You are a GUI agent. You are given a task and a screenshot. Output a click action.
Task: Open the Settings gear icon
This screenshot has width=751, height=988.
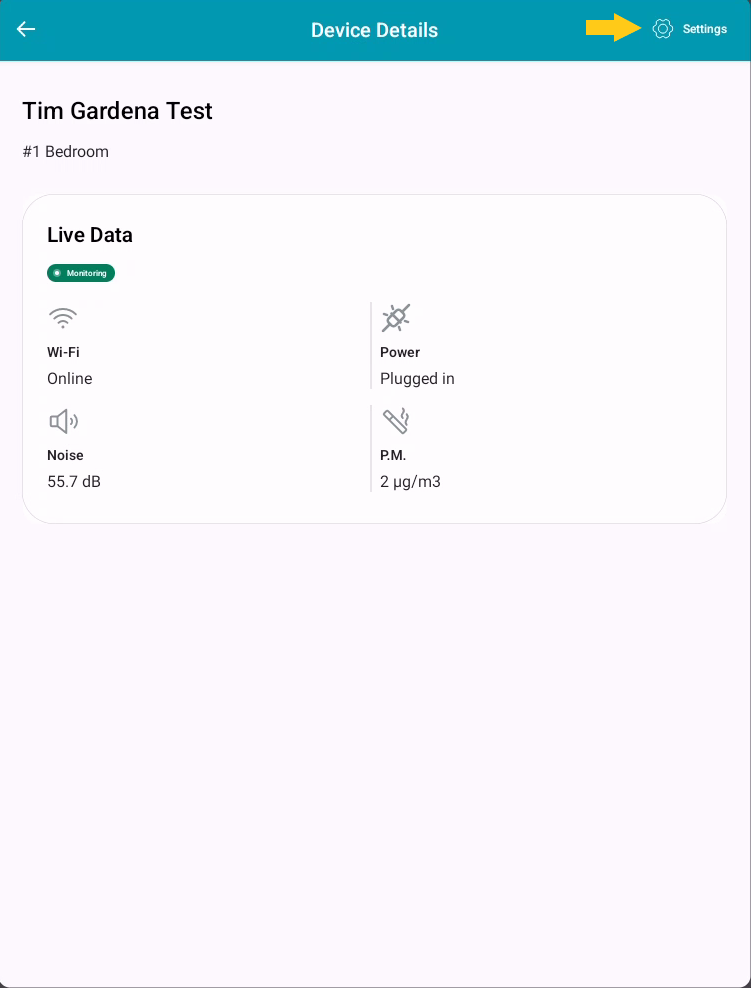[x=662, y=29]
